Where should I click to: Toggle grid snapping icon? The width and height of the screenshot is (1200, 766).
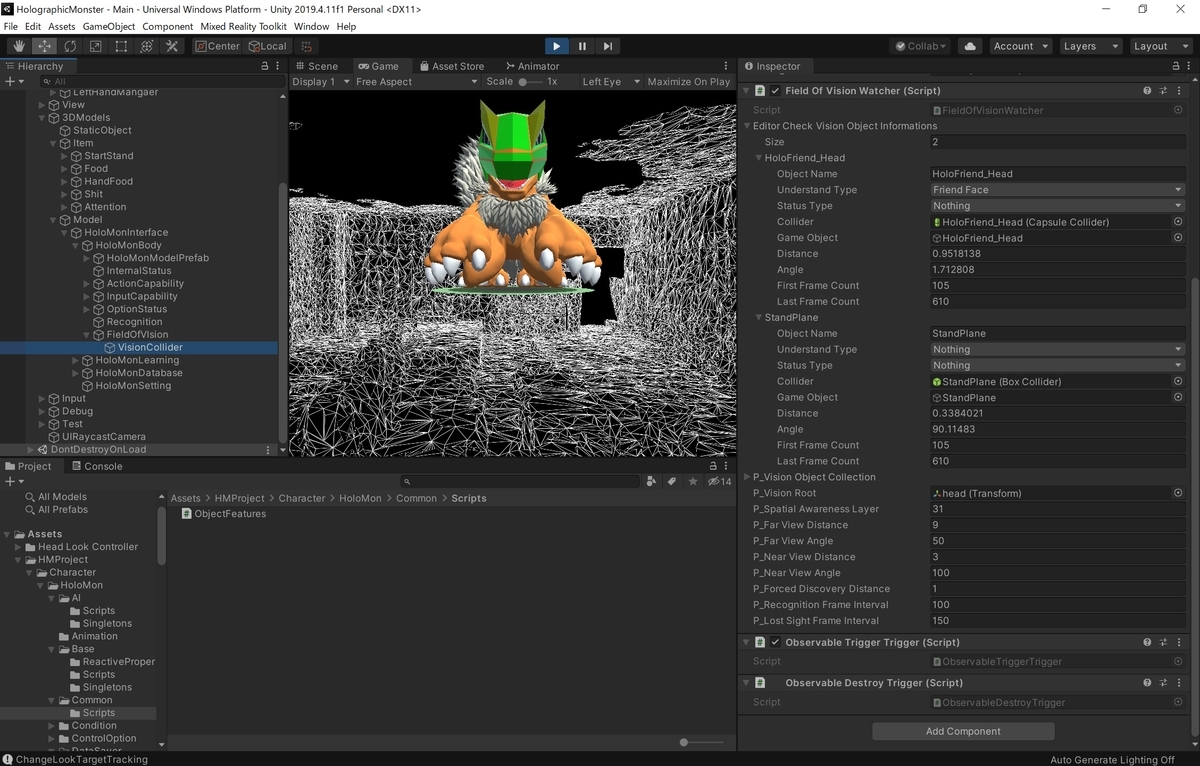point(307,46)
